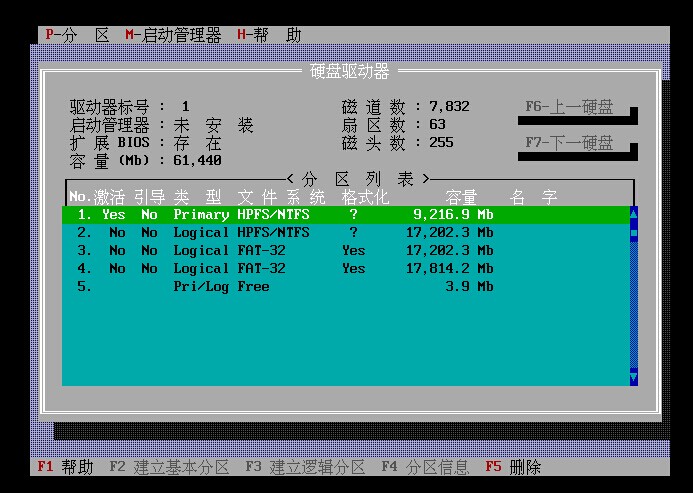Screen dimensions: 693x493
Task: Click the 9,216.9 Mb capacity value
Action: 453,214
